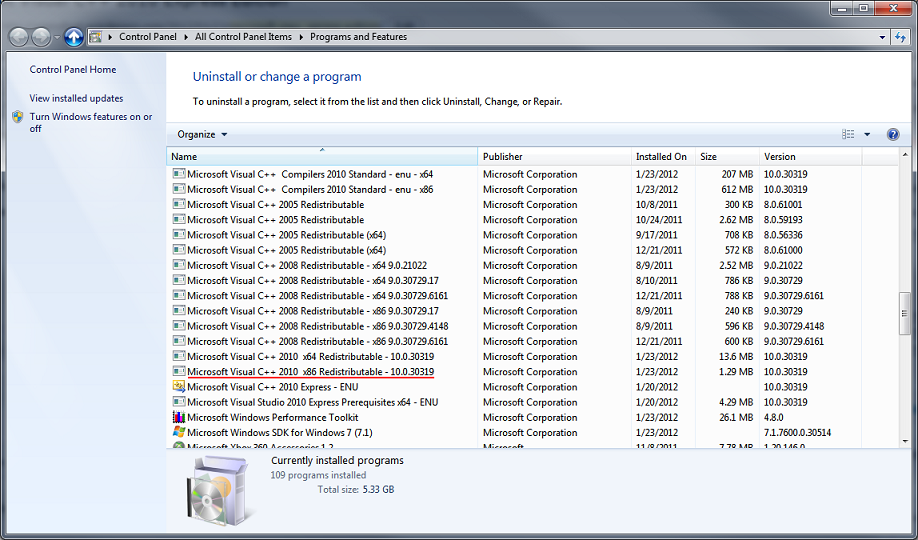Expand the arrow after Control Panel breadcrumb
The image size is (918, 540).
click(186, 37)
